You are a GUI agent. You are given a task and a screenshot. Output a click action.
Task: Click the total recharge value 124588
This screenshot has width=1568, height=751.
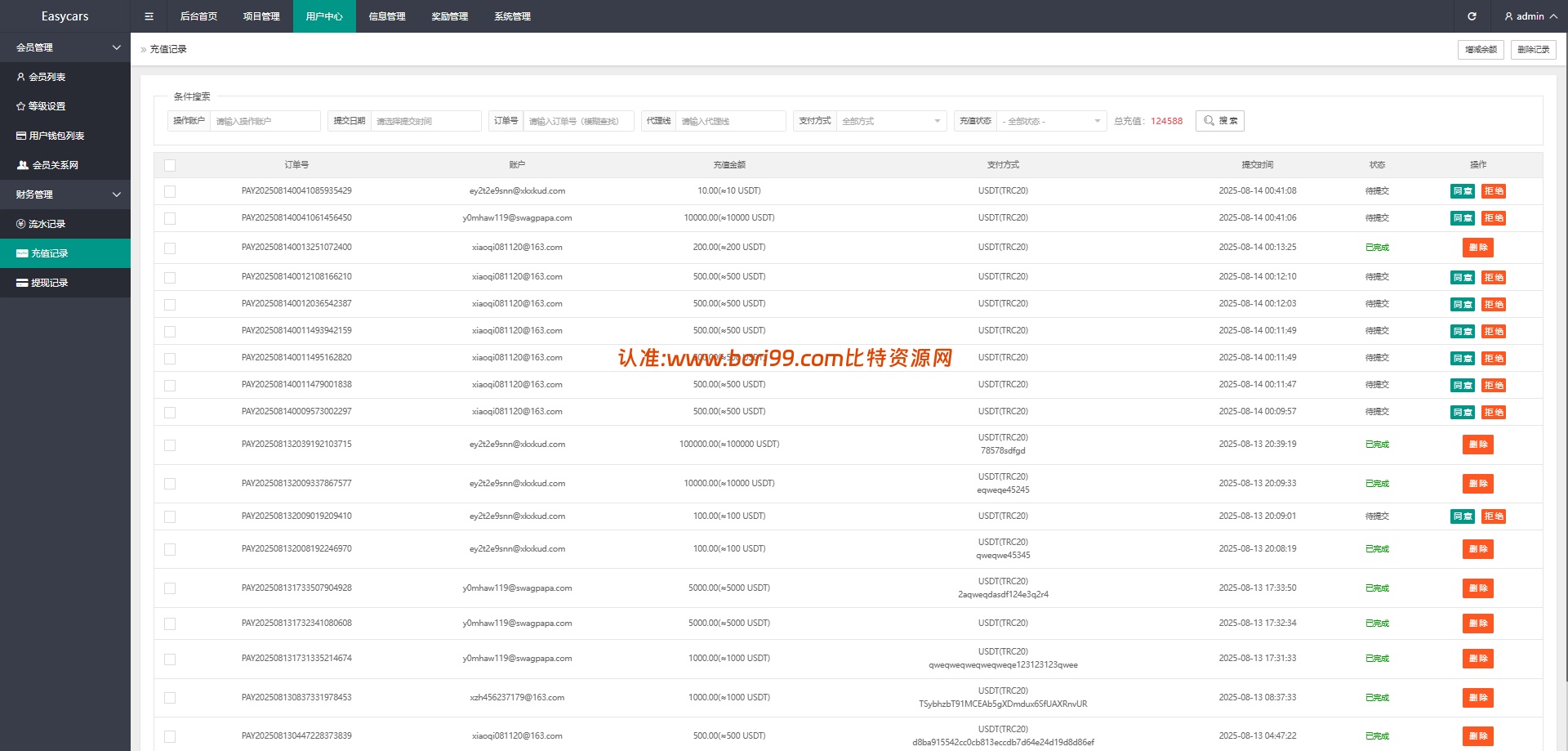click(x=1166, y=121)
